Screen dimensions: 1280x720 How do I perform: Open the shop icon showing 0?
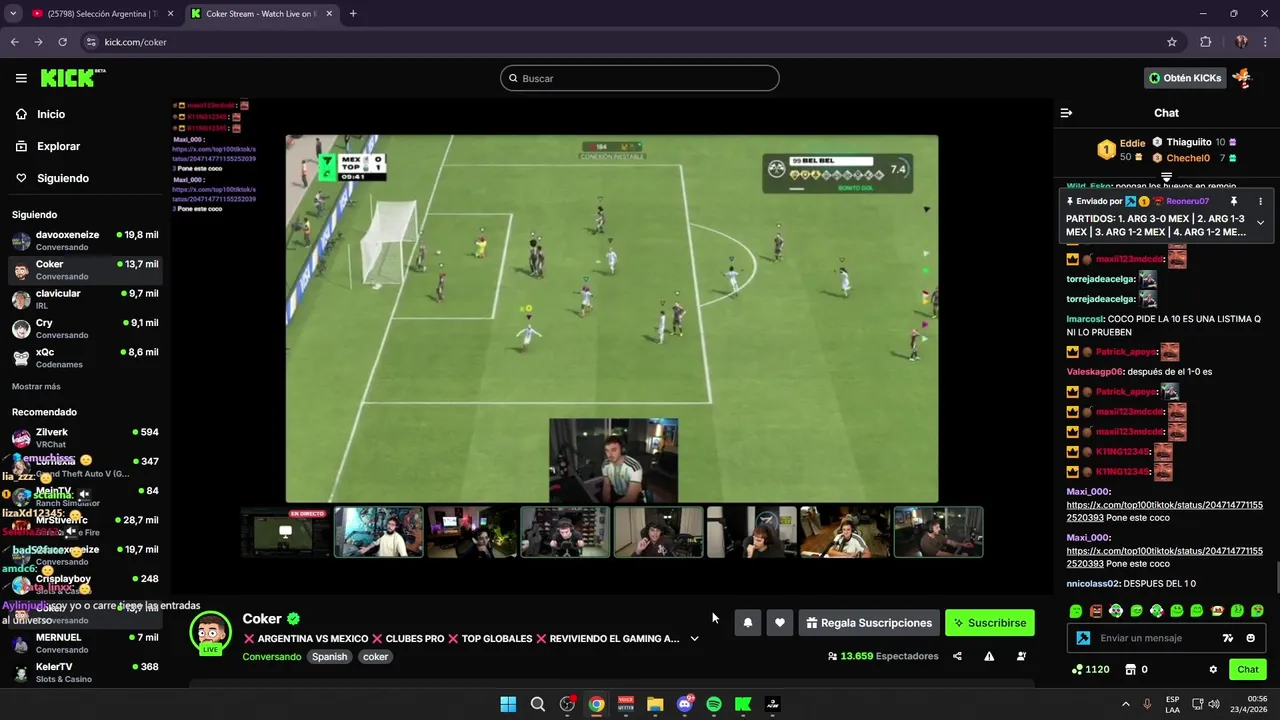click(x=1136, y=669)
